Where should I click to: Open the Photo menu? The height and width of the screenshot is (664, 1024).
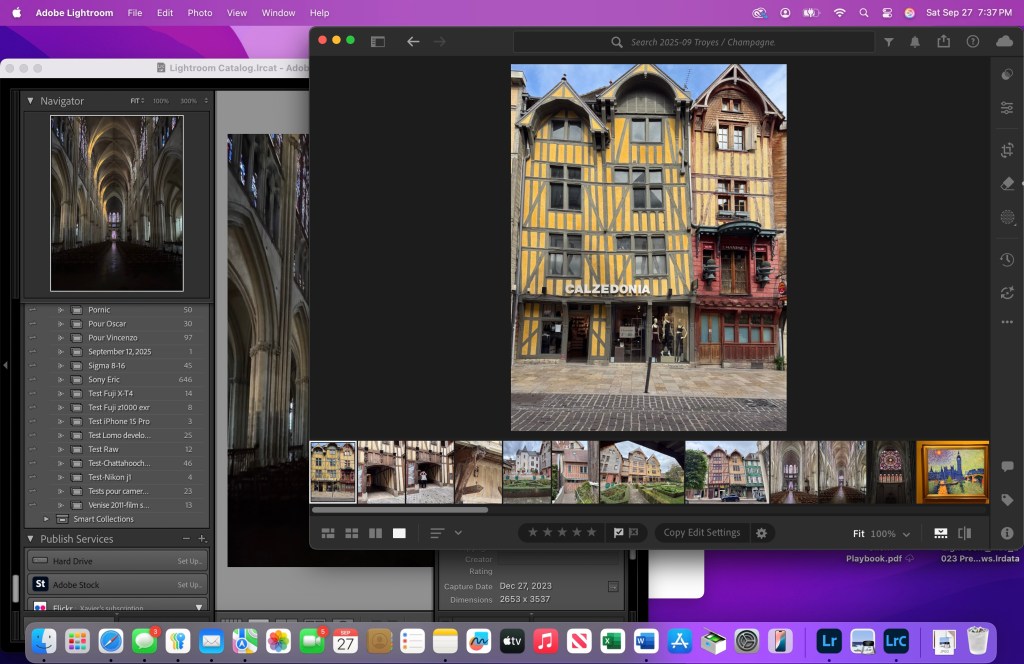click(200, 13)
